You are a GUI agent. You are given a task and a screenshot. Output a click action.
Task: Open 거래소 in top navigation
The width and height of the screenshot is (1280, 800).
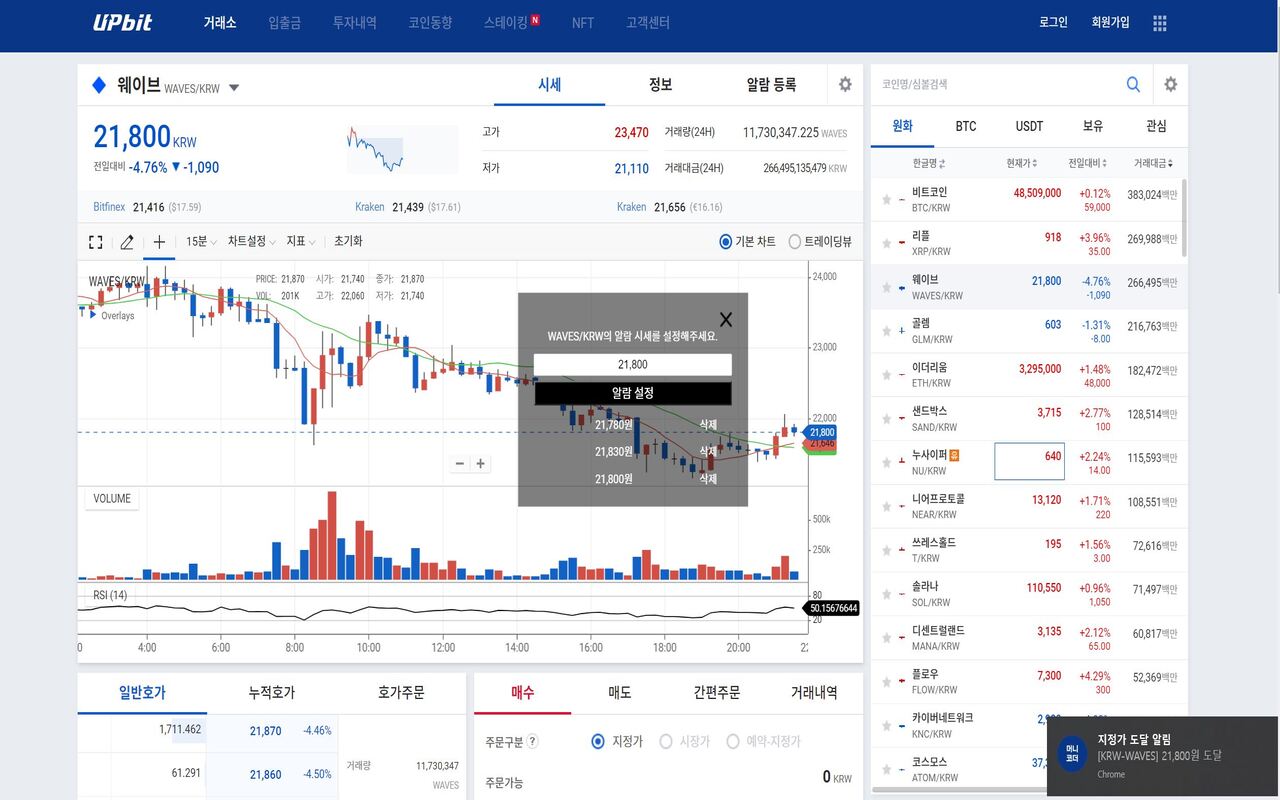220,22
